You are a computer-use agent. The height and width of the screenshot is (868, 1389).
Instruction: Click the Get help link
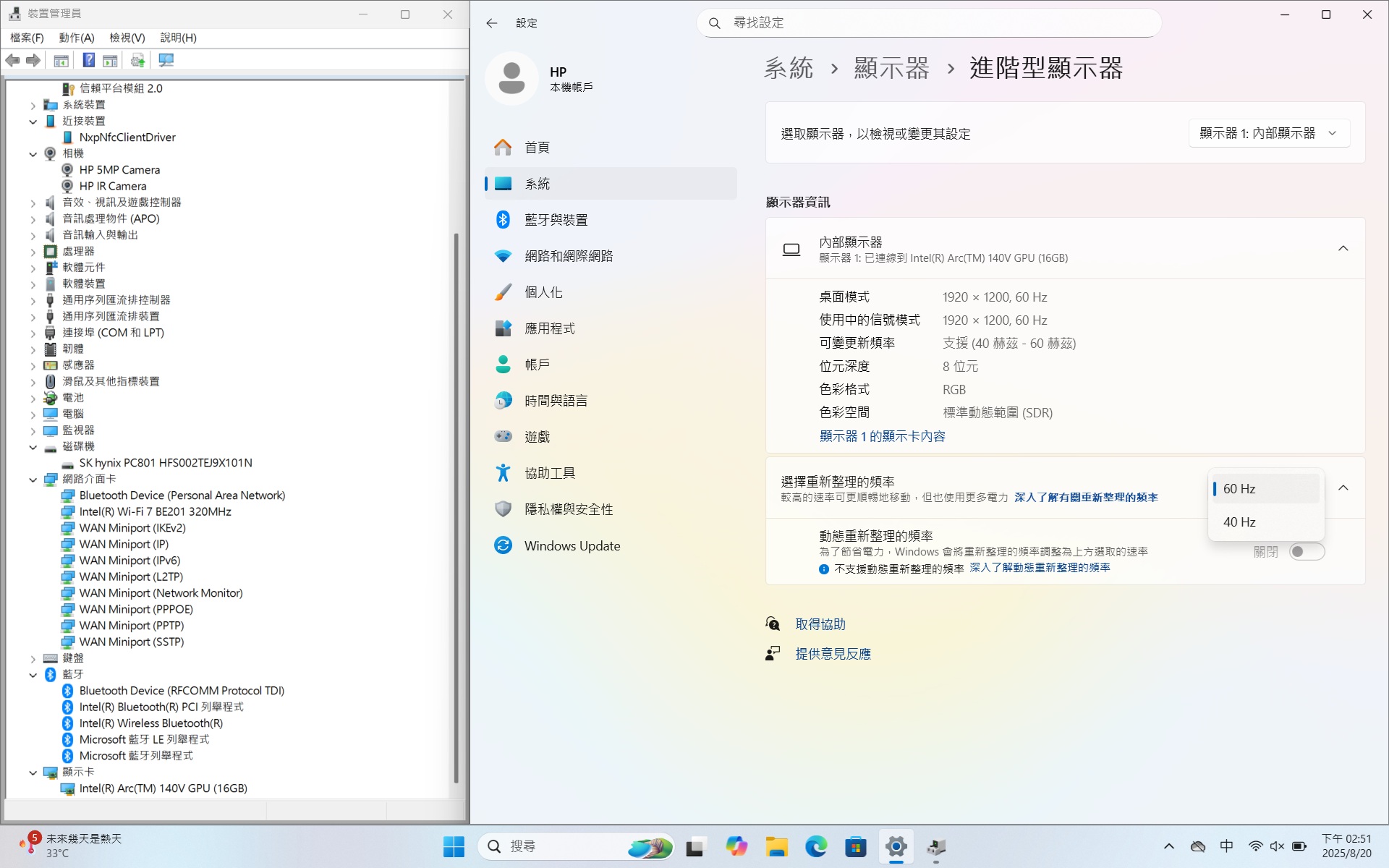820,624
